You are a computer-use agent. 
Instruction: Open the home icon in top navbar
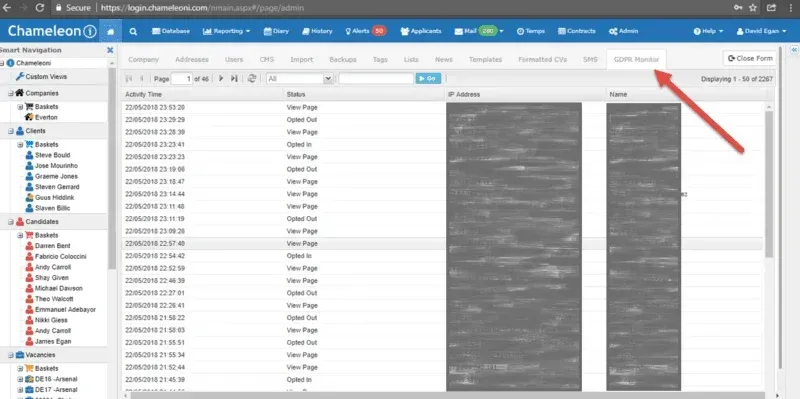[111, 31]
